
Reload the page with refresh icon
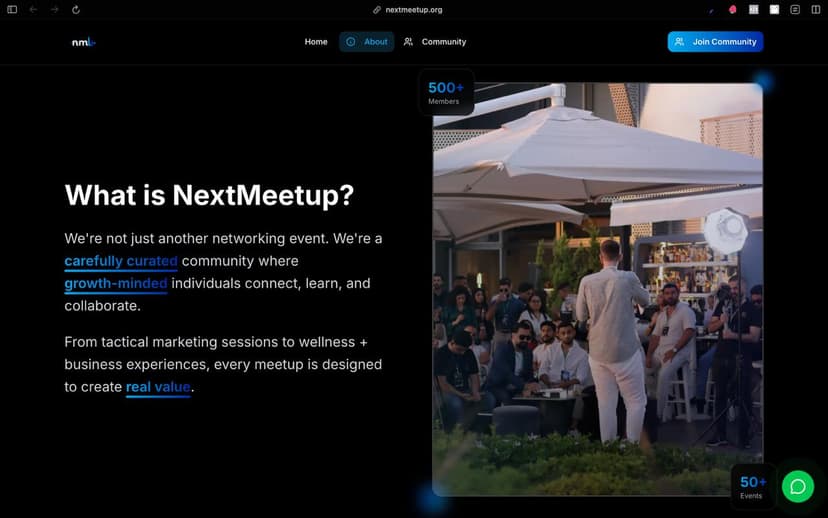[x=76, y=10]
